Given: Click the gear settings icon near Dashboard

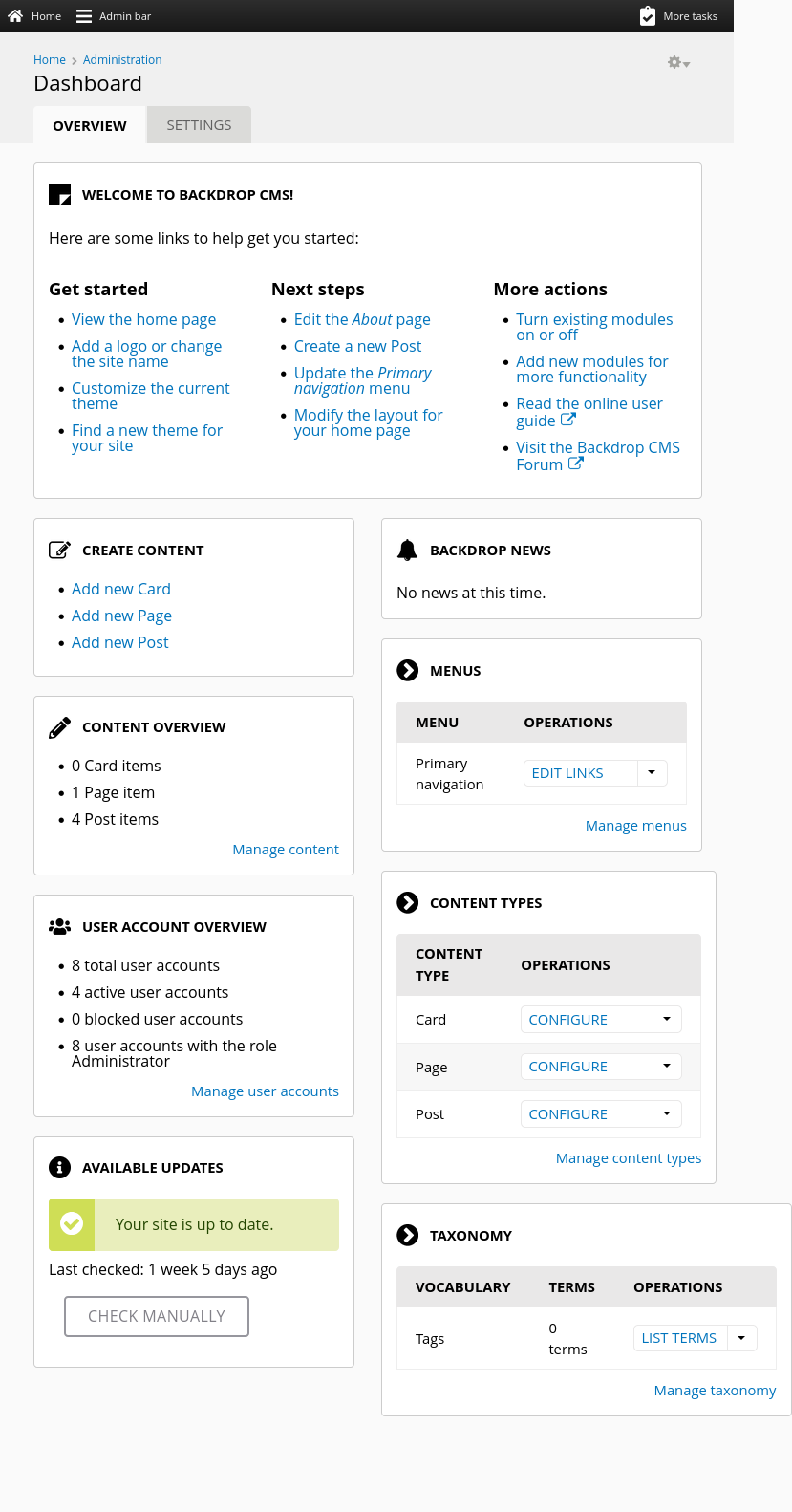Looking at the screenshot, I should click(677, 63).
